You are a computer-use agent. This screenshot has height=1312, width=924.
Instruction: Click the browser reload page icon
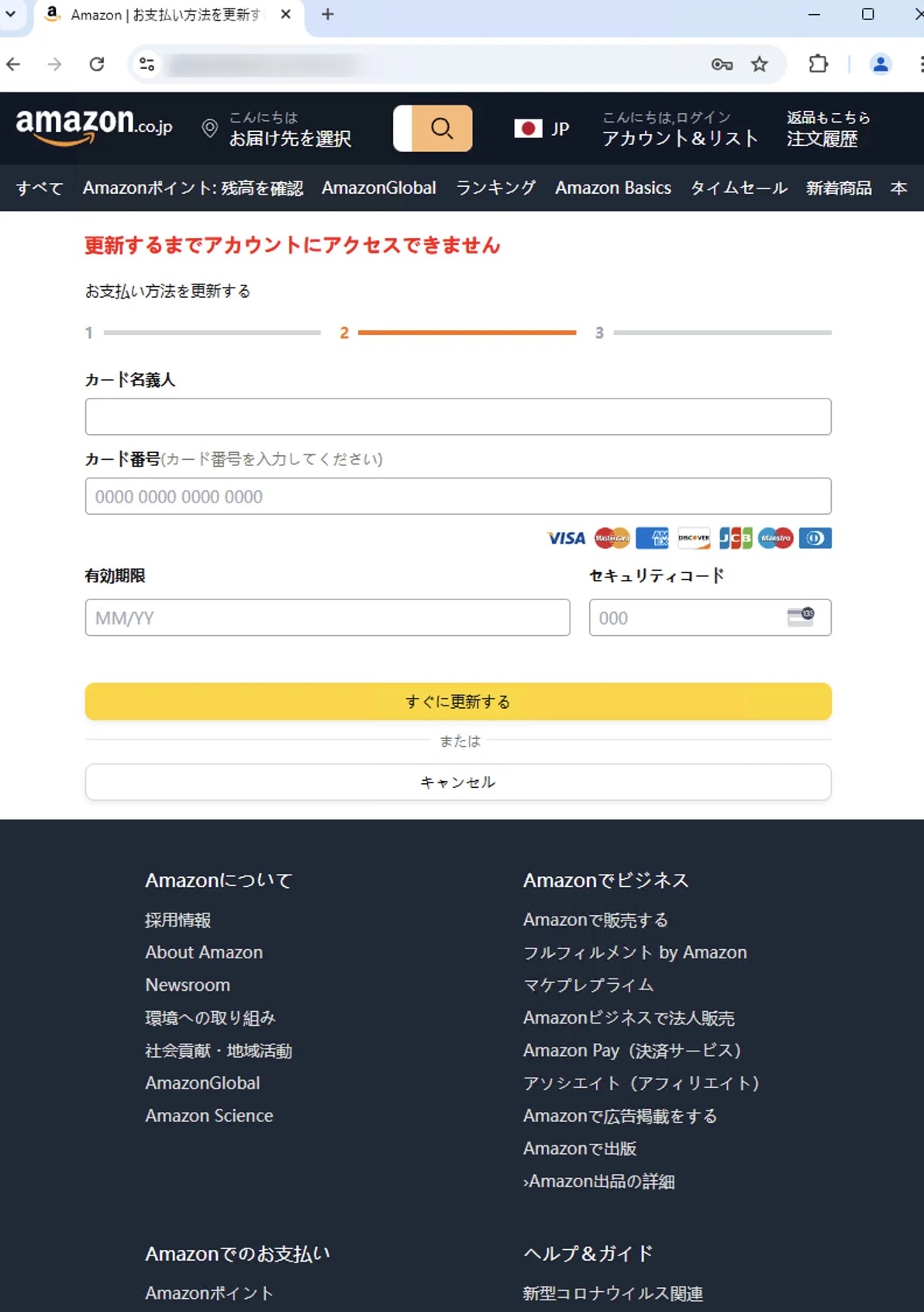[x=97, y=64]
